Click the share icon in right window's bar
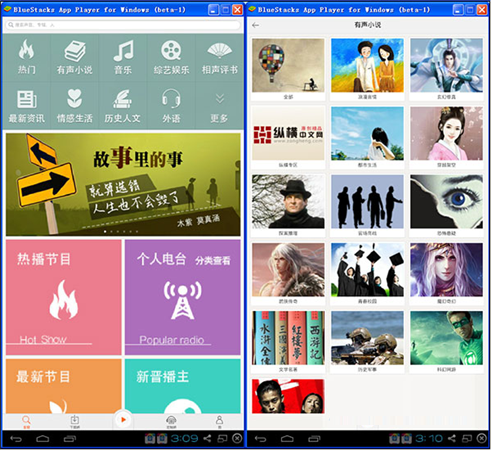 (x=452, y=438)
